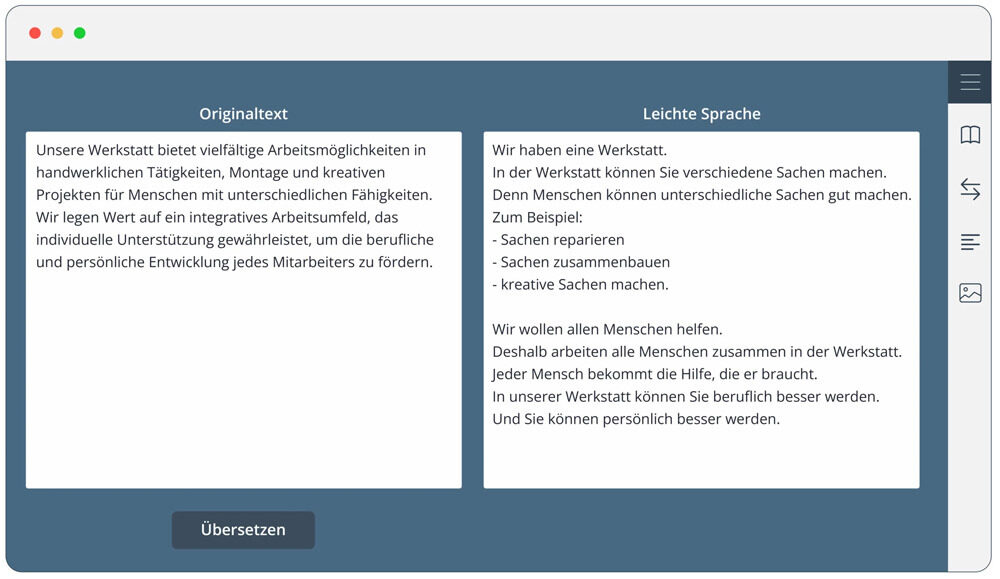Viewport: 1000px width, 579px height.
Task: Click the line "Wir wollen allen Menschen helfen."
Action: click(607, 330)
